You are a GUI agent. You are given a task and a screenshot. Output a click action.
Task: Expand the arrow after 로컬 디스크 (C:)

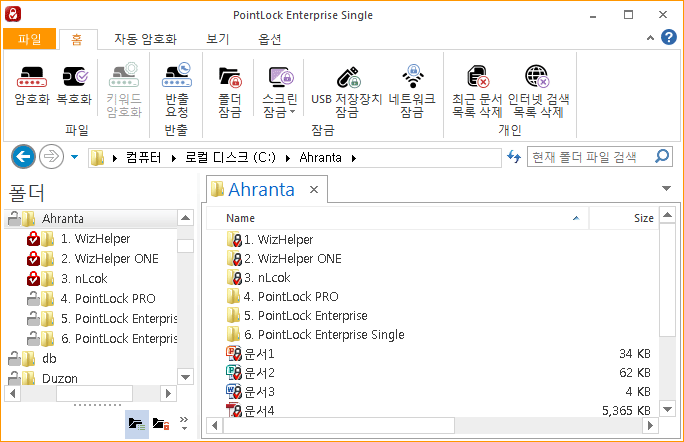288,158
